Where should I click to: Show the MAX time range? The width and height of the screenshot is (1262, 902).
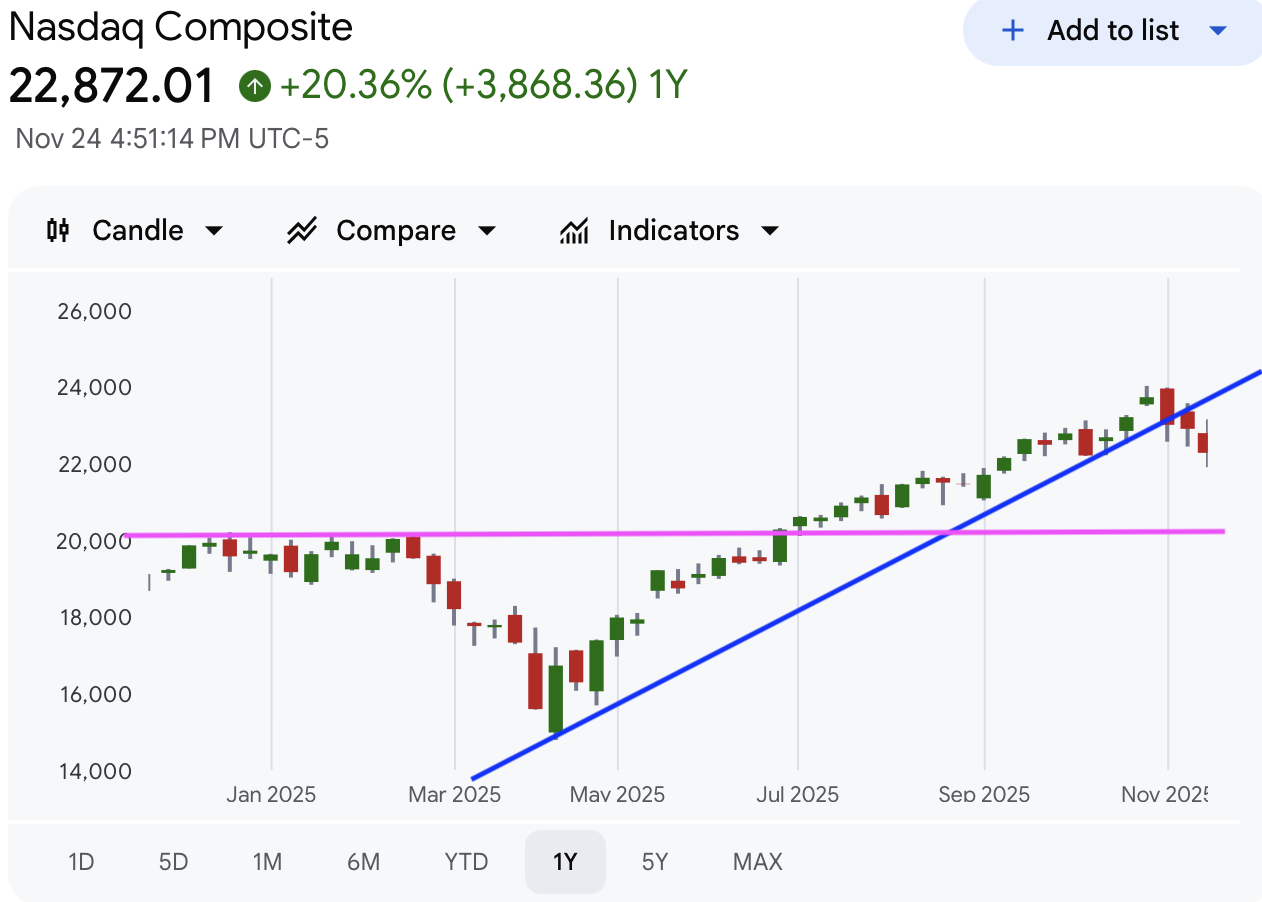(758, 862)
